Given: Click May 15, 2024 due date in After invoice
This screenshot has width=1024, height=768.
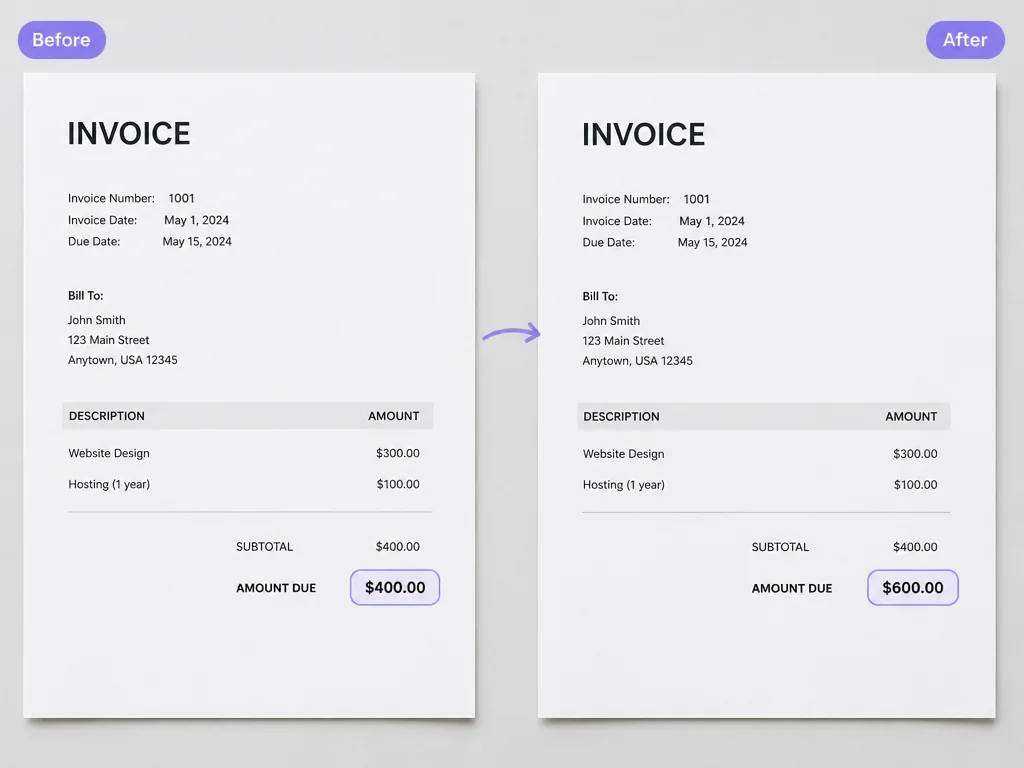Looking at the screenshot, I should pos(712,242).
